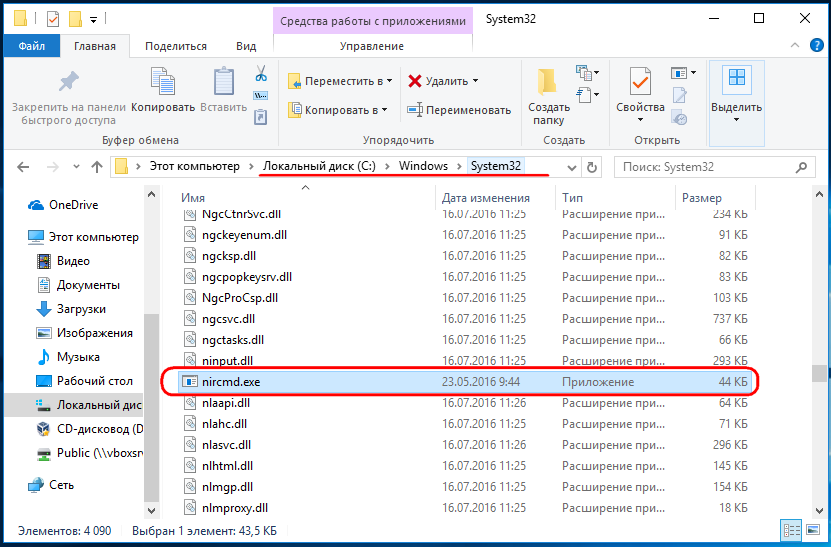The image size is (831, 547).
Task: Click the Cut scissors icon
Action: click(261, 73)
